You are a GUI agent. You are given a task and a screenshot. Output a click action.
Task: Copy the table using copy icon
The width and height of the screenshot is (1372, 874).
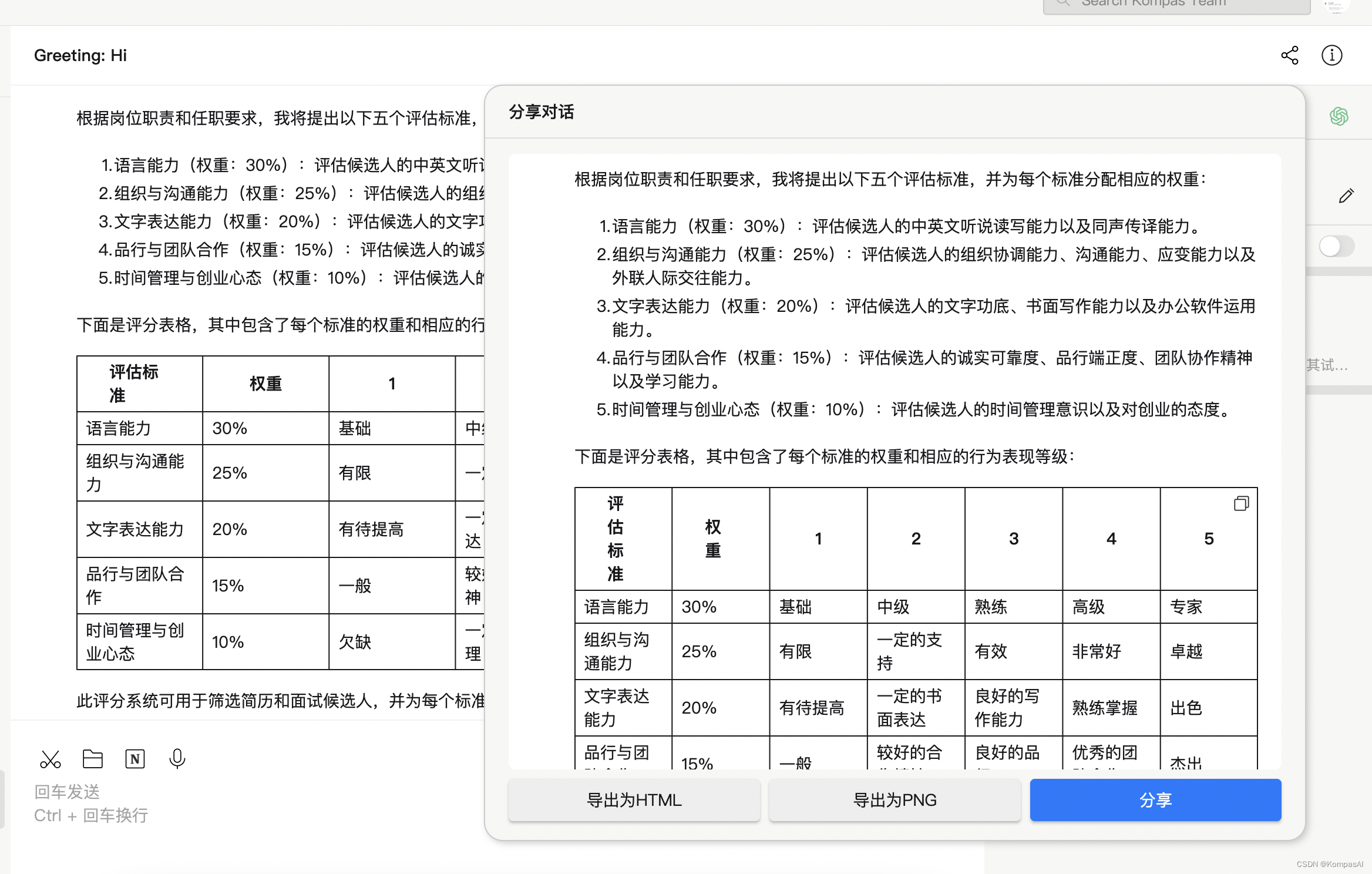pyautogui.click(x=1241, y=503)
